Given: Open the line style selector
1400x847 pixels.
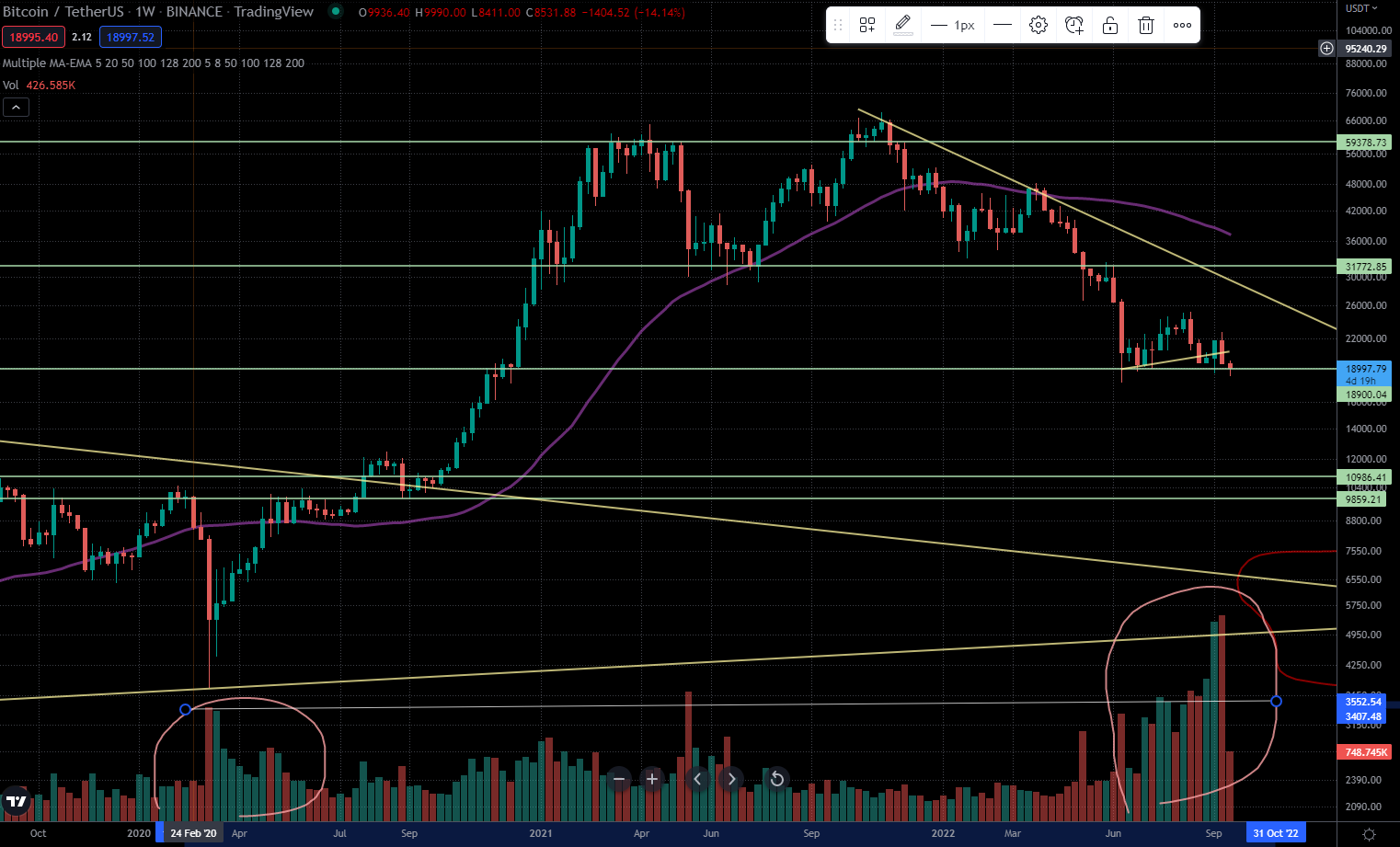Looking at the screenshot, I should click(1003, 26).
